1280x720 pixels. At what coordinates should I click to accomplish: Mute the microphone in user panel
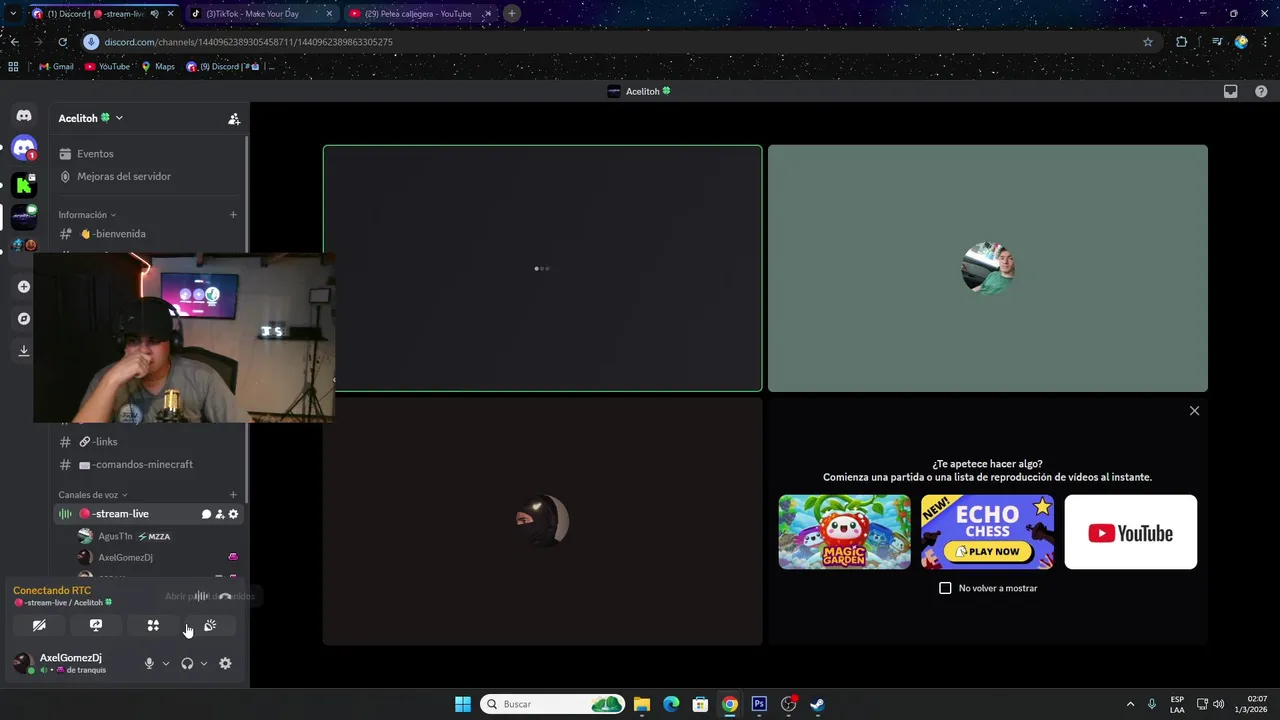pyautogui.click(x=149, y=663)
